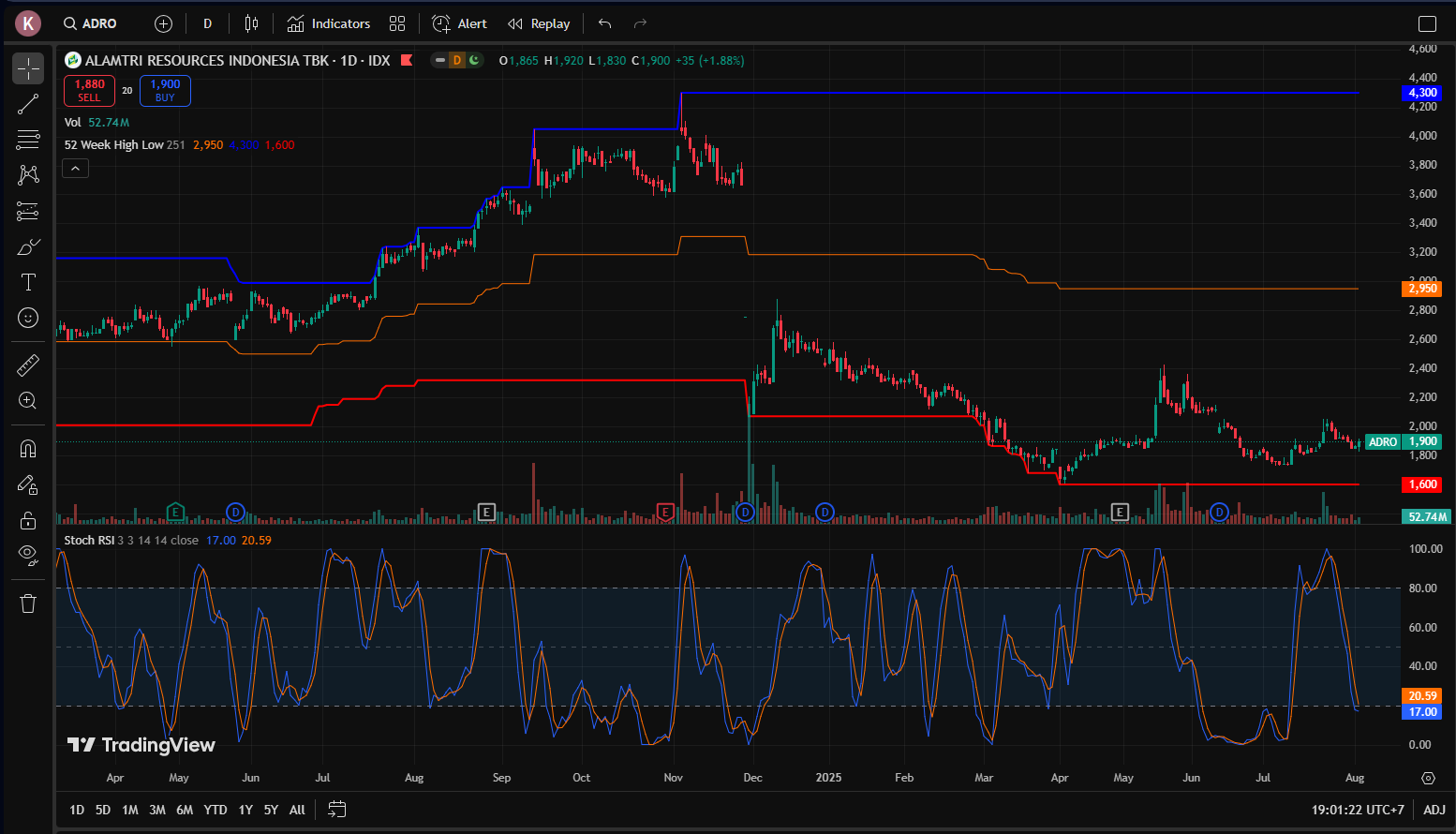Open the go to date calendar

337,810
